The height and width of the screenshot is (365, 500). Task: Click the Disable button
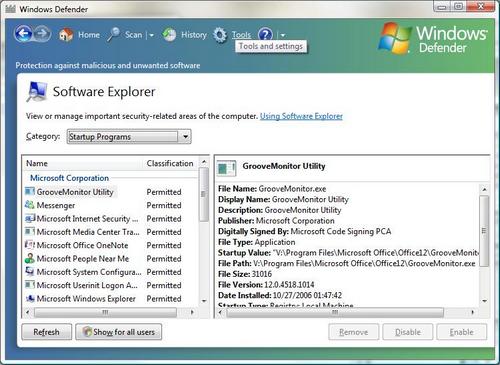click(x=408, y=332)
